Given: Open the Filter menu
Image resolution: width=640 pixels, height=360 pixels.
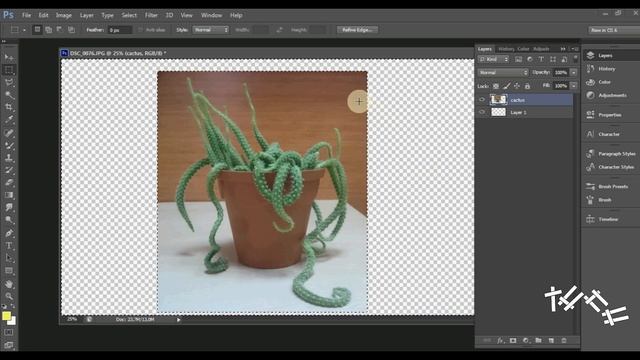Looking at the screenshot, I should coord(151,15).
